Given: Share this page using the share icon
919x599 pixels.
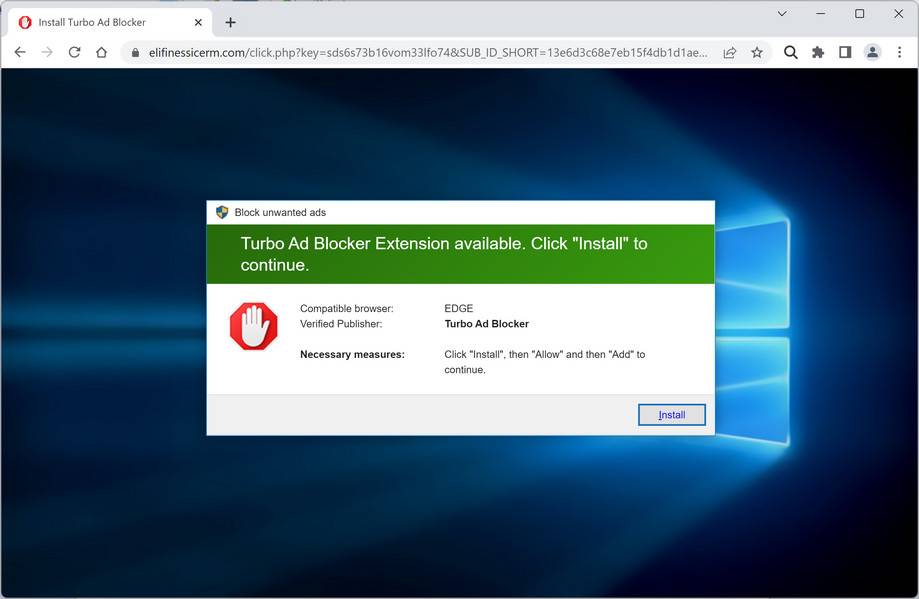Looking at the screenshot, I should pos(730,53).
